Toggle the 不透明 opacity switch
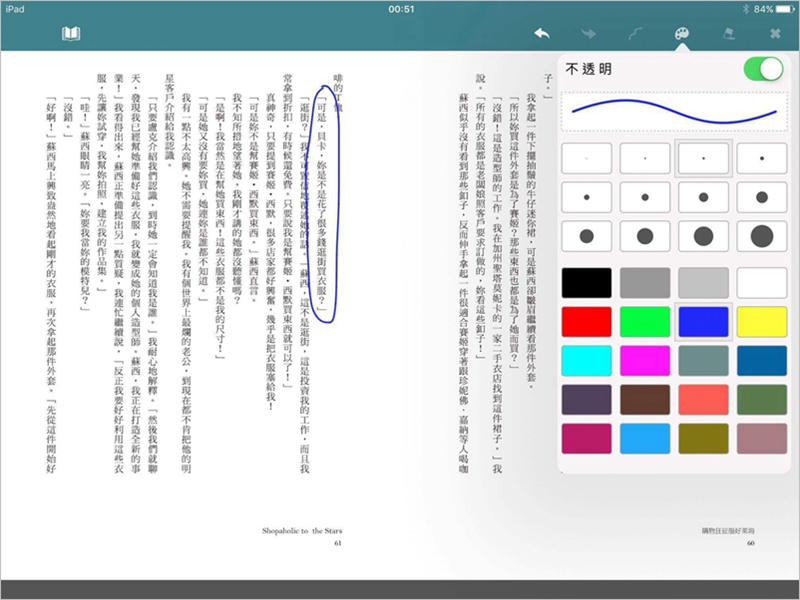800x600 pixels. click(763, 69)
